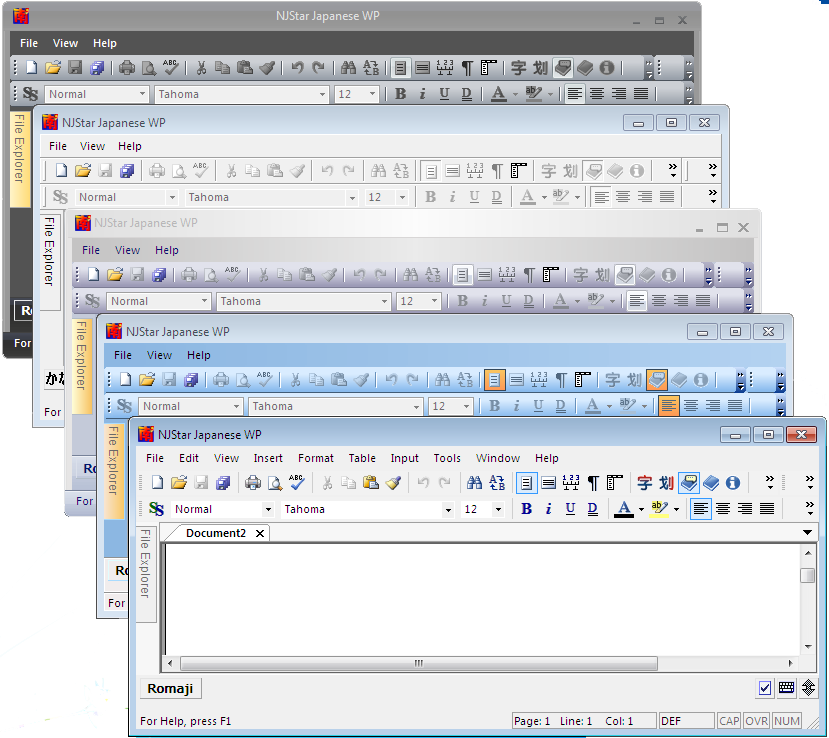Screen dimensions: 829x738
Task: Toggle double underline D in Document2 window
Action: 593,509
